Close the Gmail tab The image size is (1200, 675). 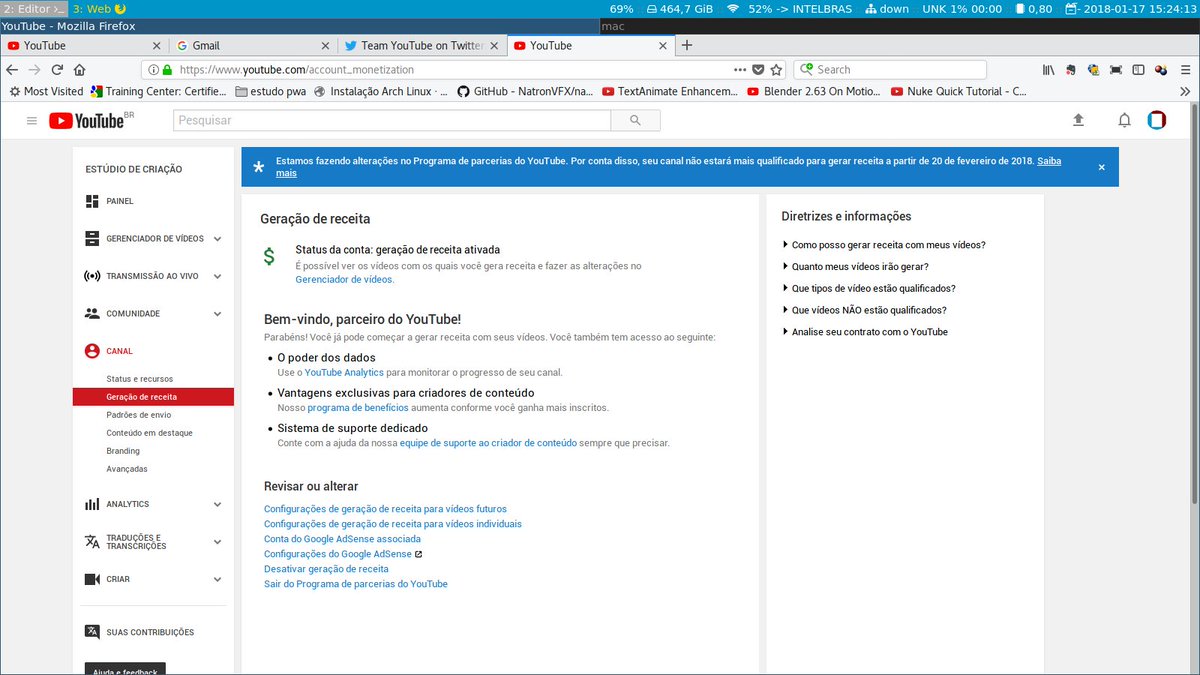(325, 45)
